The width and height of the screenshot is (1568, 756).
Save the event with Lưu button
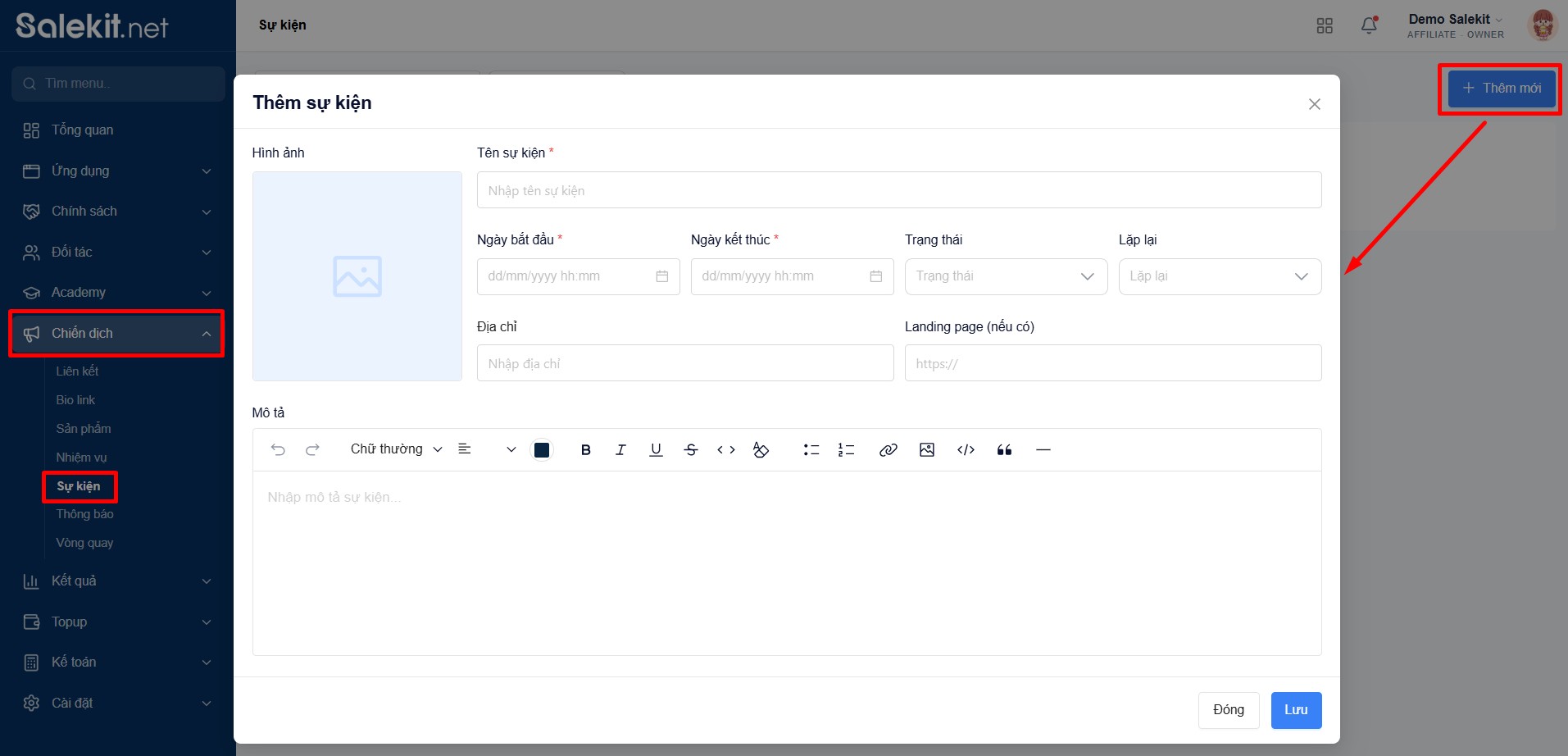(x=1296, y=710)
